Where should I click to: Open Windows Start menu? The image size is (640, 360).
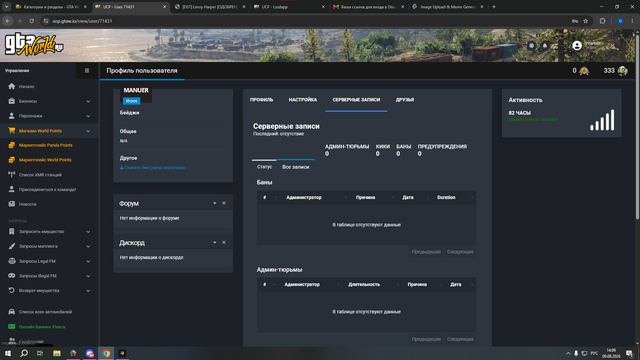point(8,353)
